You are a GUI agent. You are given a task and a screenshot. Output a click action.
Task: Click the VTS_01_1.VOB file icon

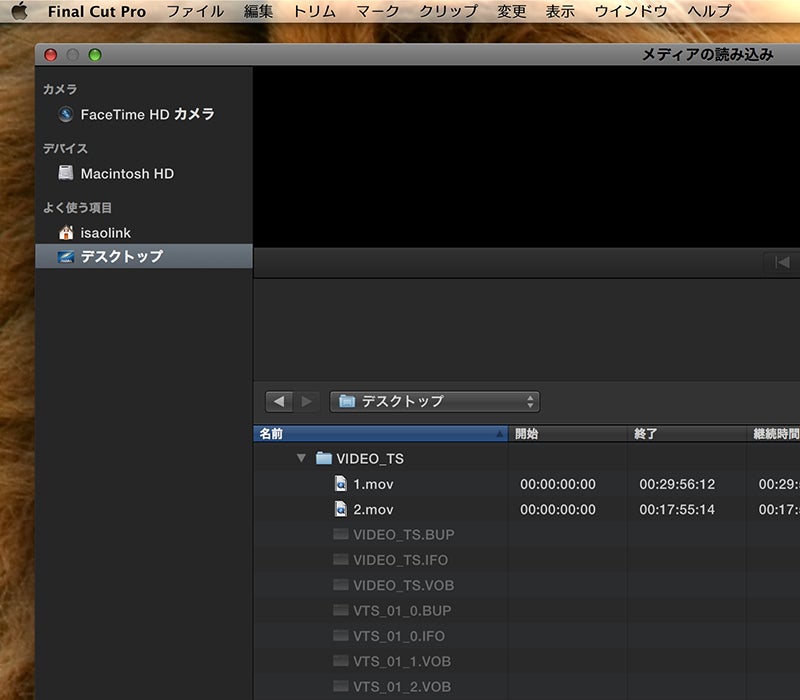click(341, 661)
